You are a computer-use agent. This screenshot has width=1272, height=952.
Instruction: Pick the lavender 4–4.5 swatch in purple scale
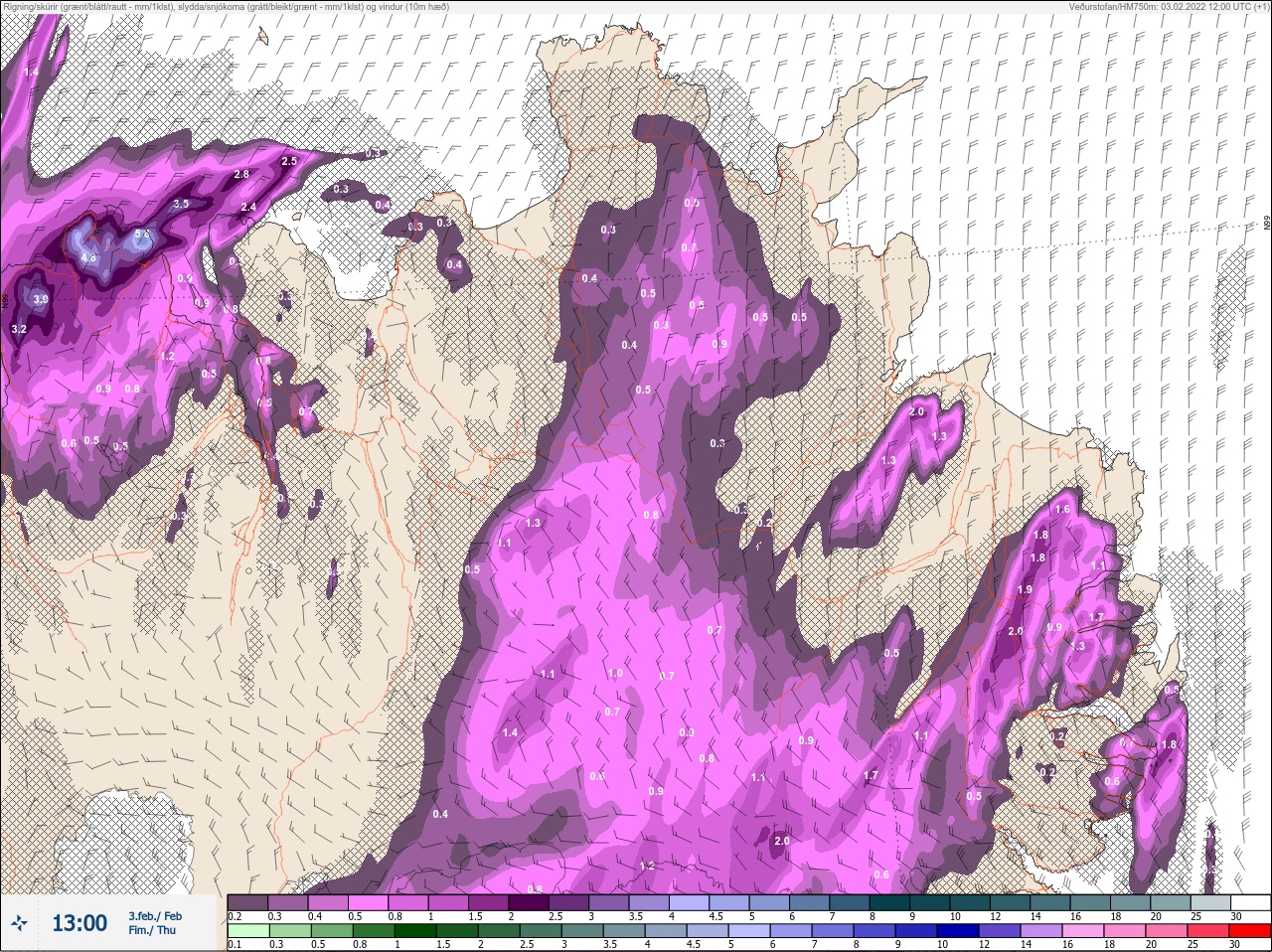690,902
